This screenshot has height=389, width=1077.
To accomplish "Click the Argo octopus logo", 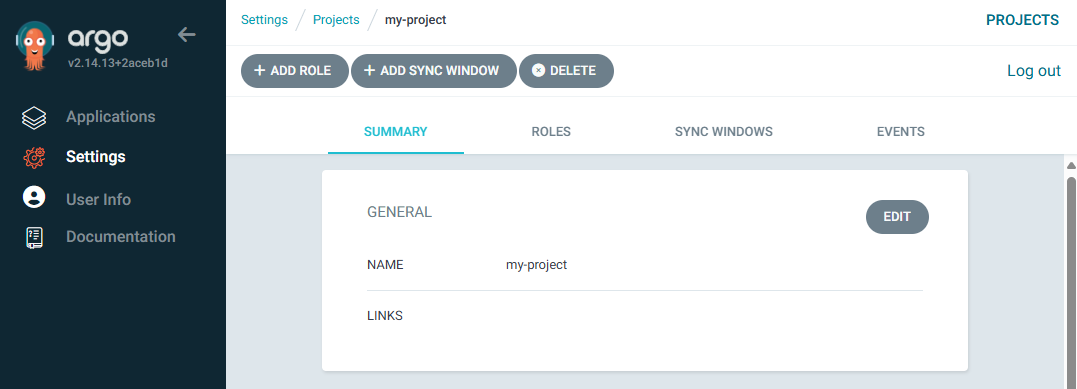I will [x=34, y=45].
